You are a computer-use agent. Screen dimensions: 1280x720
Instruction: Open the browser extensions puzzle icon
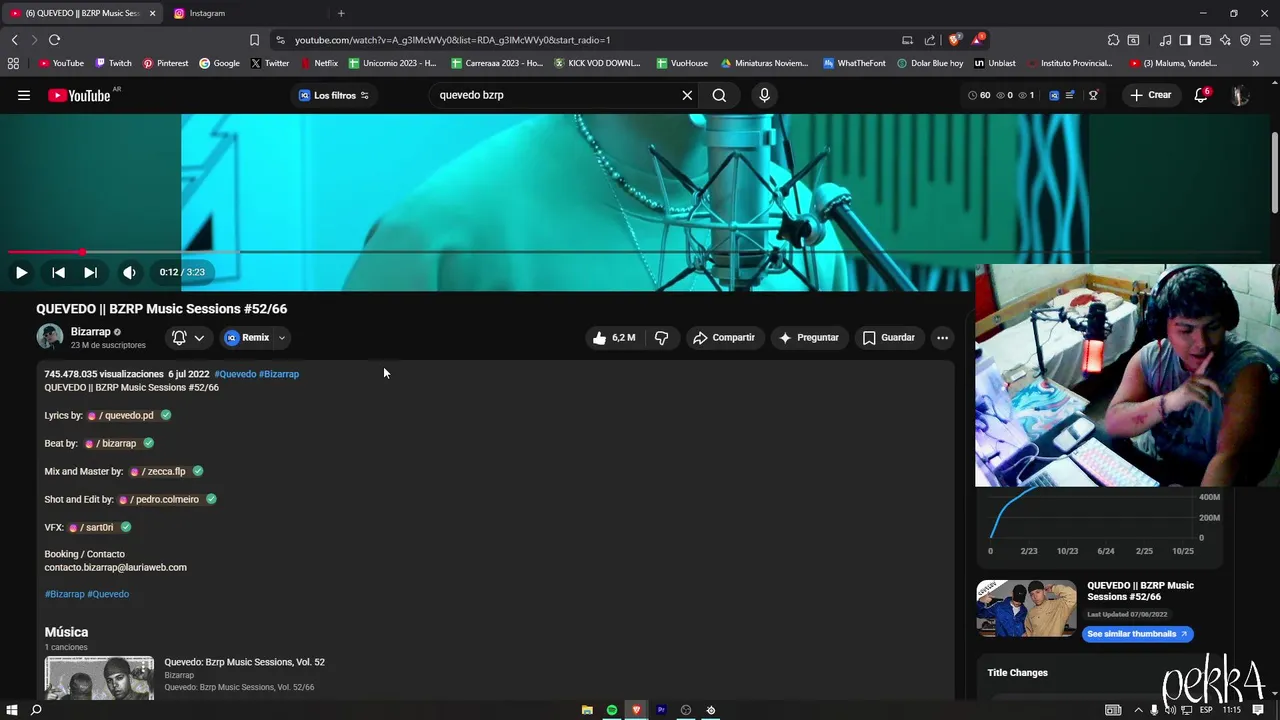1113,40
